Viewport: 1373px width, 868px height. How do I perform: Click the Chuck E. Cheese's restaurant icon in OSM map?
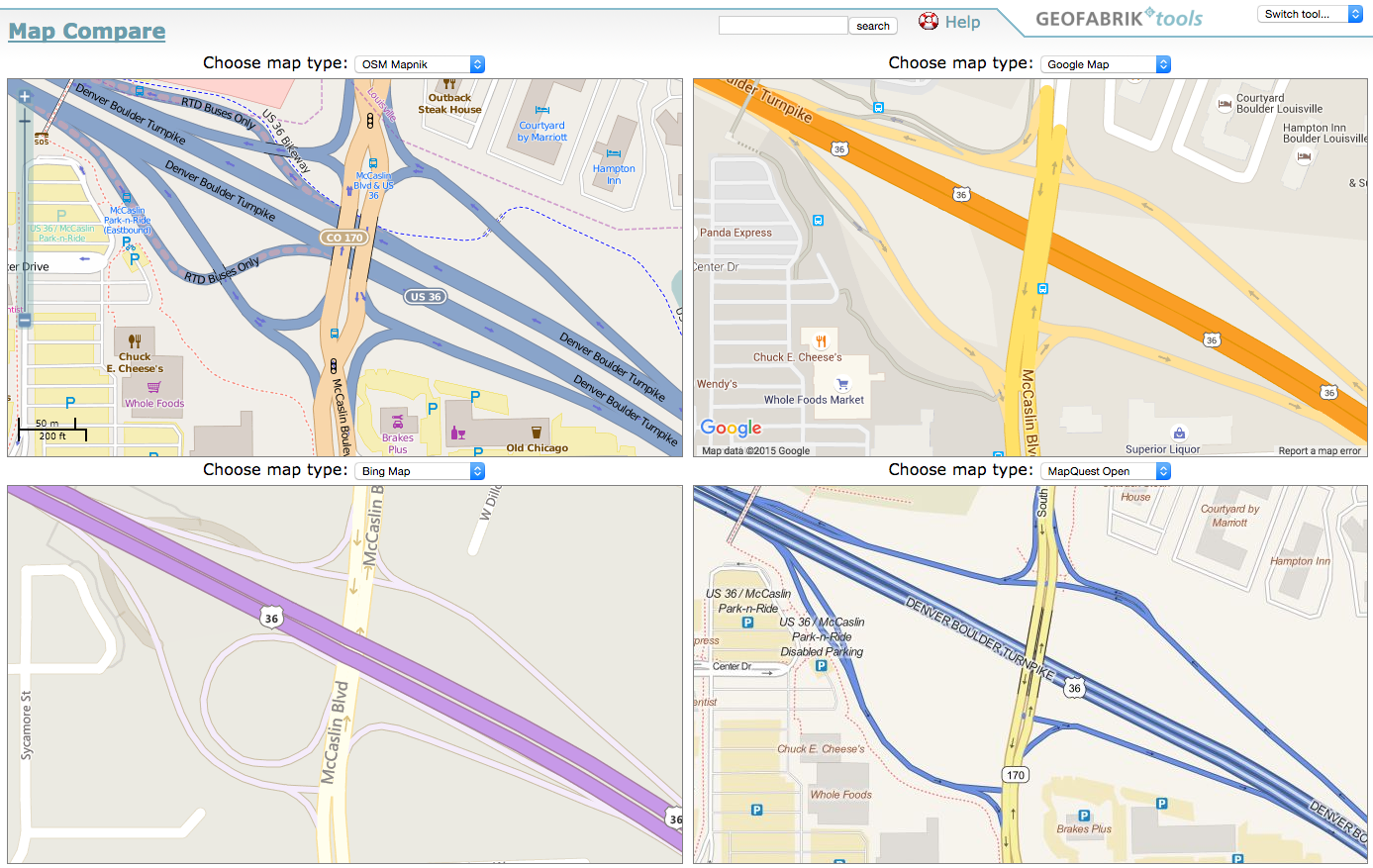(135, 341)
